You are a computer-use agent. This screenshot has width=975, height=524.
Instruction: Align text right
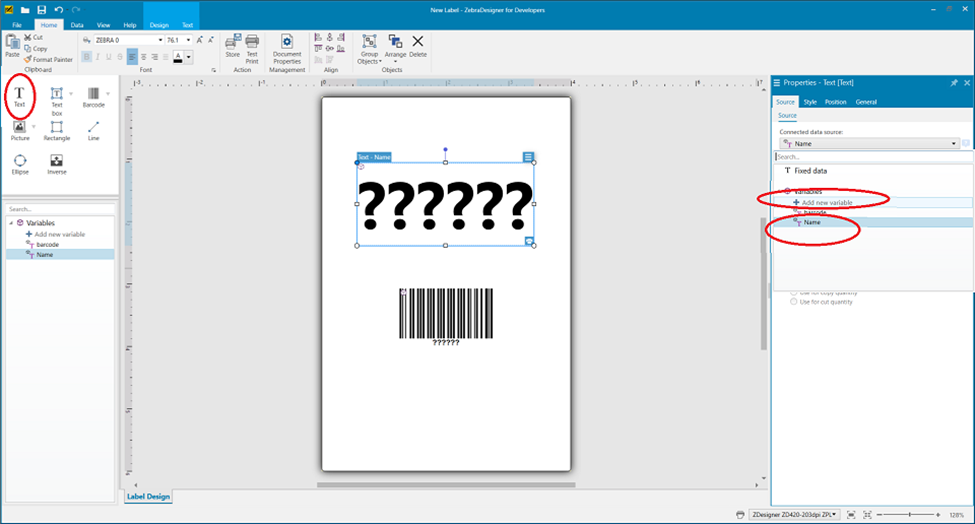[154, 57]
